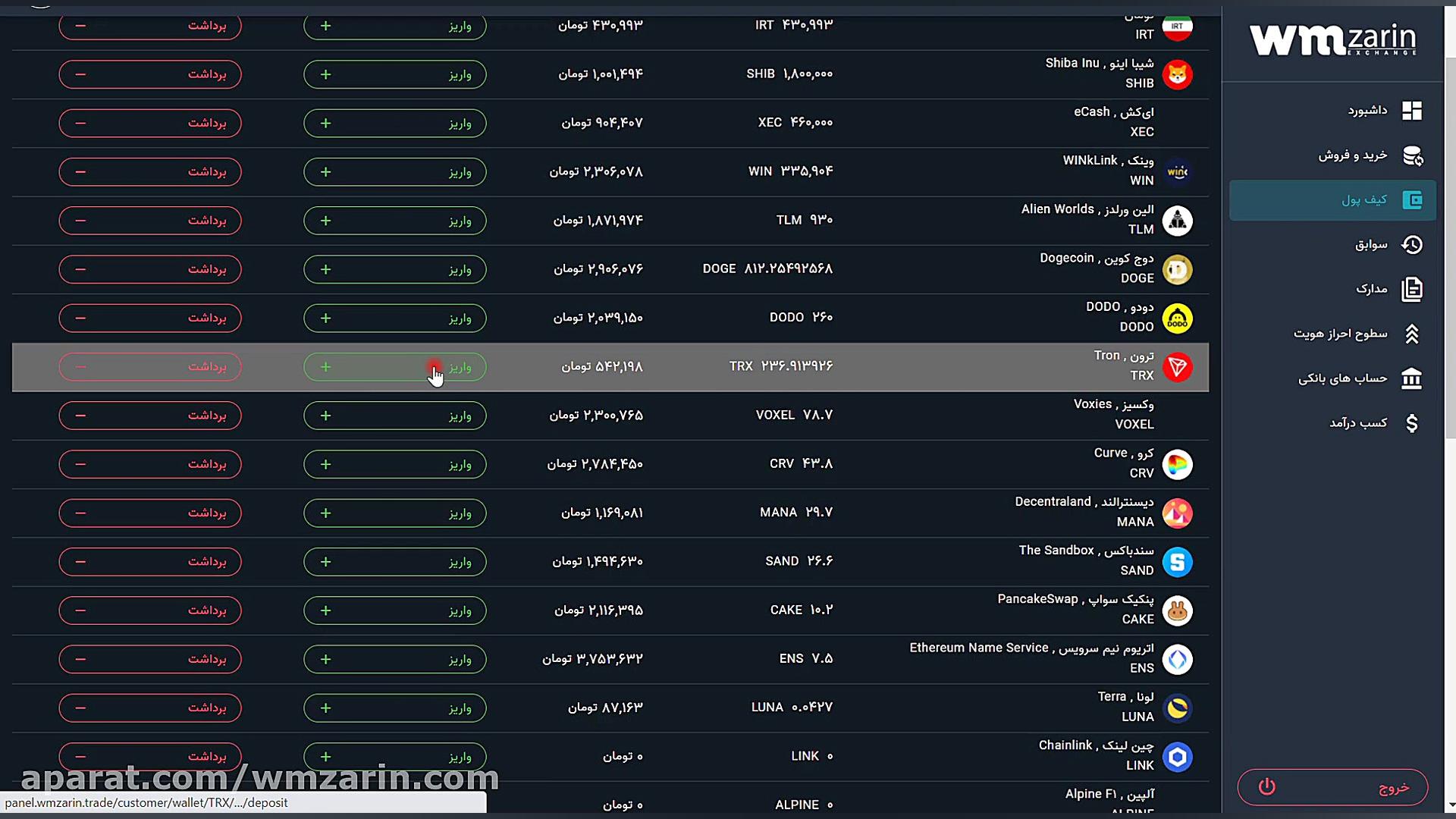Open verification levels chevrons icon

click(1411, 334)
